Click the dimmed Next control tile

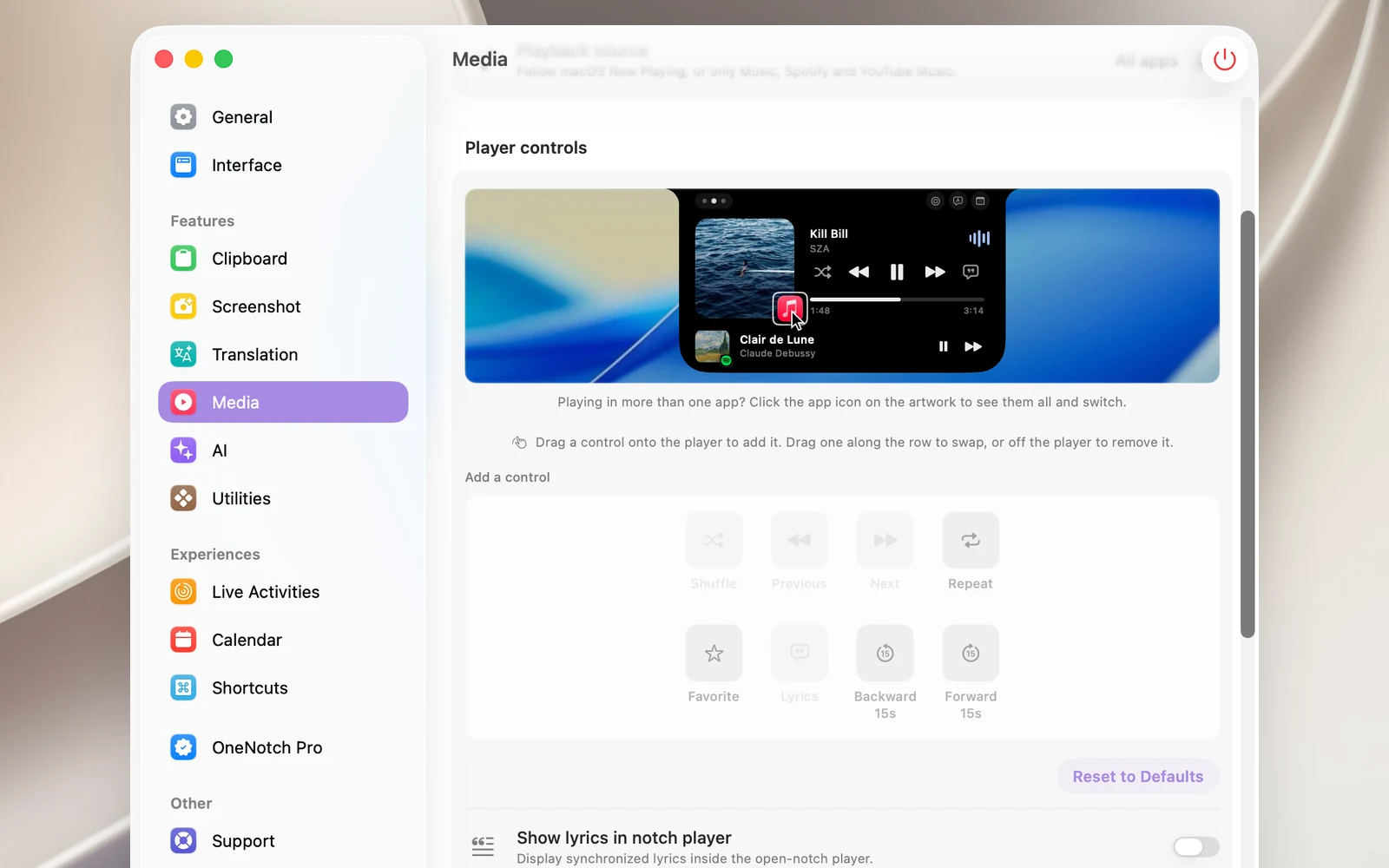pyautogui.click(x=885, y=540)
